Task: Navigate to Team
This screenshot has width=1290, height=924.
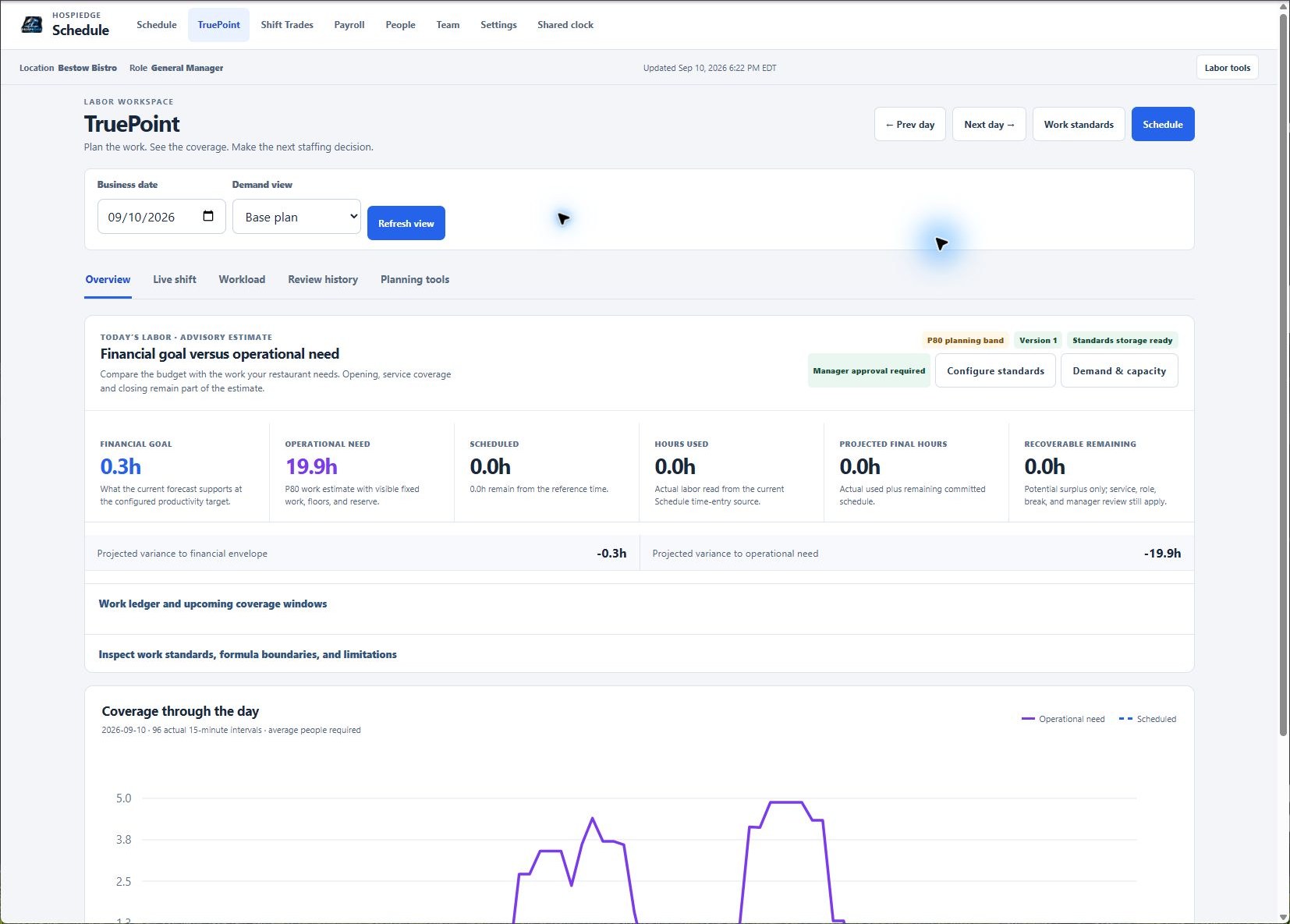Action: tap(448, 25)
